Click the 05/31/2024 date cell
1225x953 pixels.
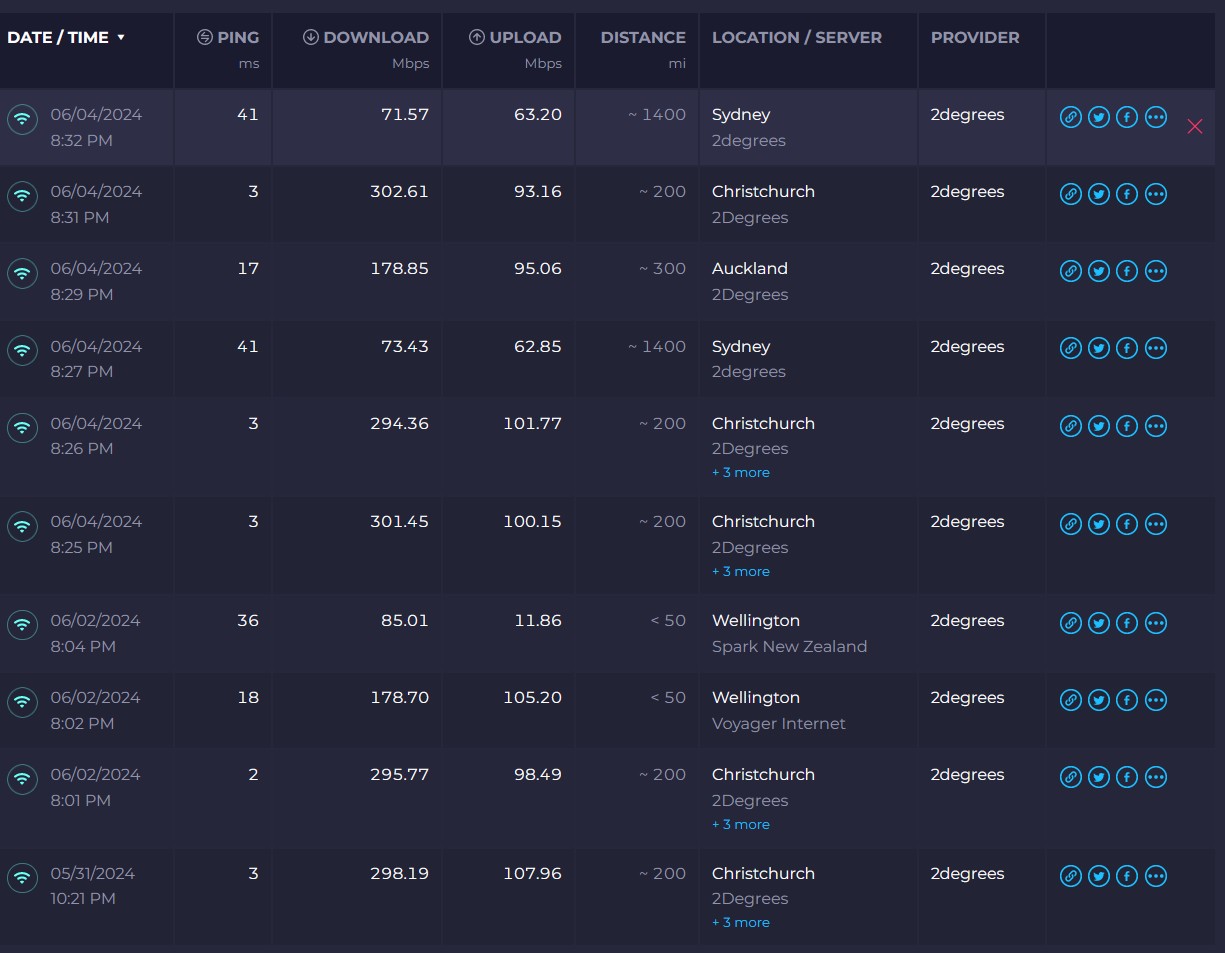tap(92, 885)
